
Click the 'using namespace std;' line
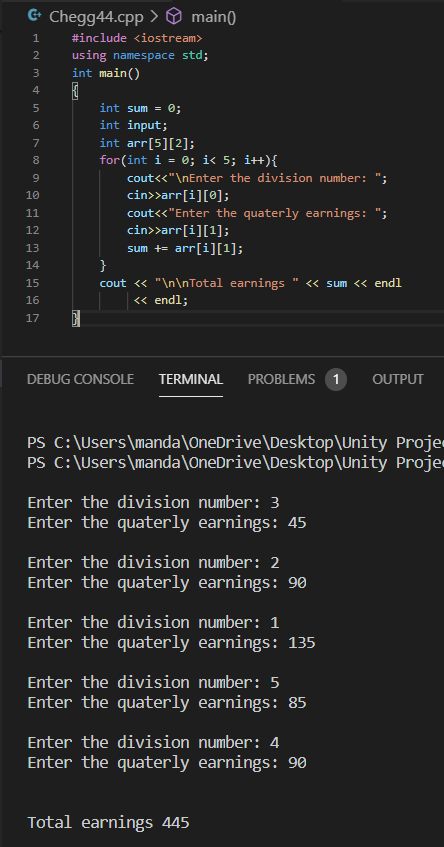click(x=140, y=56)
